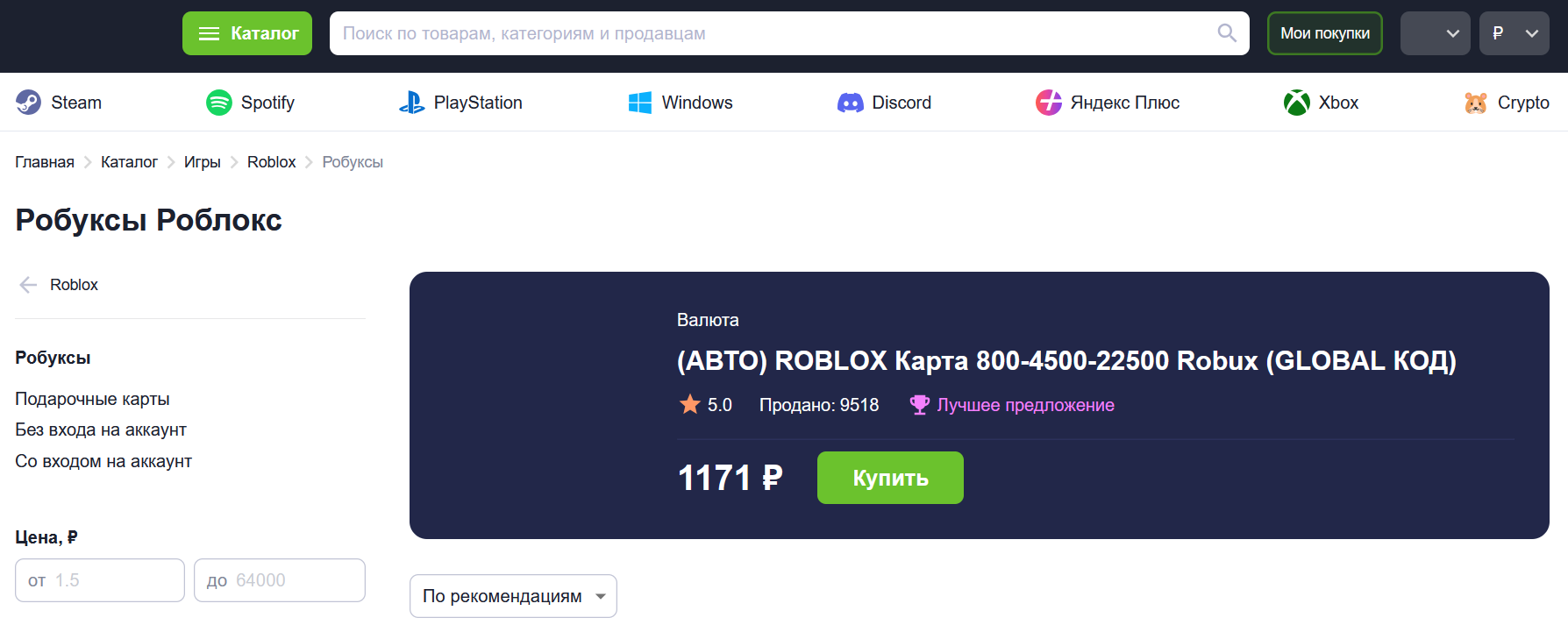
Task: Click the Робуксы Роблокс page heading
Action: 148,220
